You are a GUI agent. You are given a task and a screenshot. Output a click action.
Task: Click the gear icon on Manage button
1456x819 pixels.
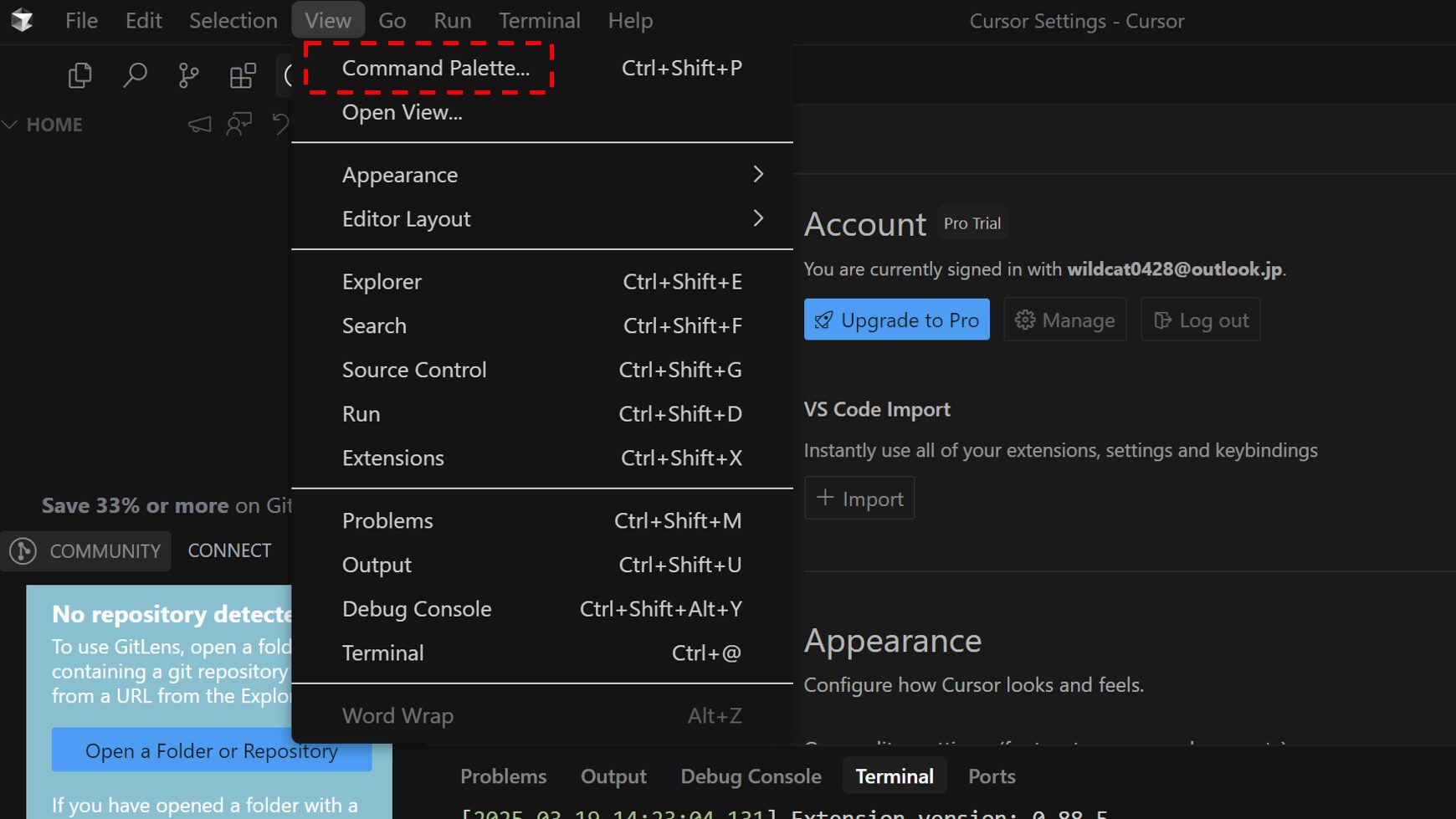pyautogui.click(x=1025, y=320)
